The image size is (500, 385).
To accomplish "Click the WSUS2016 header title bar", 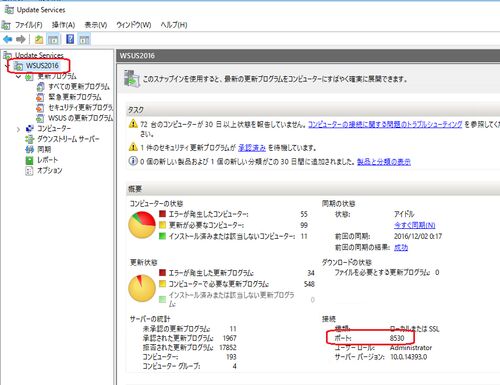I will pyautogui.click(x=308, y=56).
